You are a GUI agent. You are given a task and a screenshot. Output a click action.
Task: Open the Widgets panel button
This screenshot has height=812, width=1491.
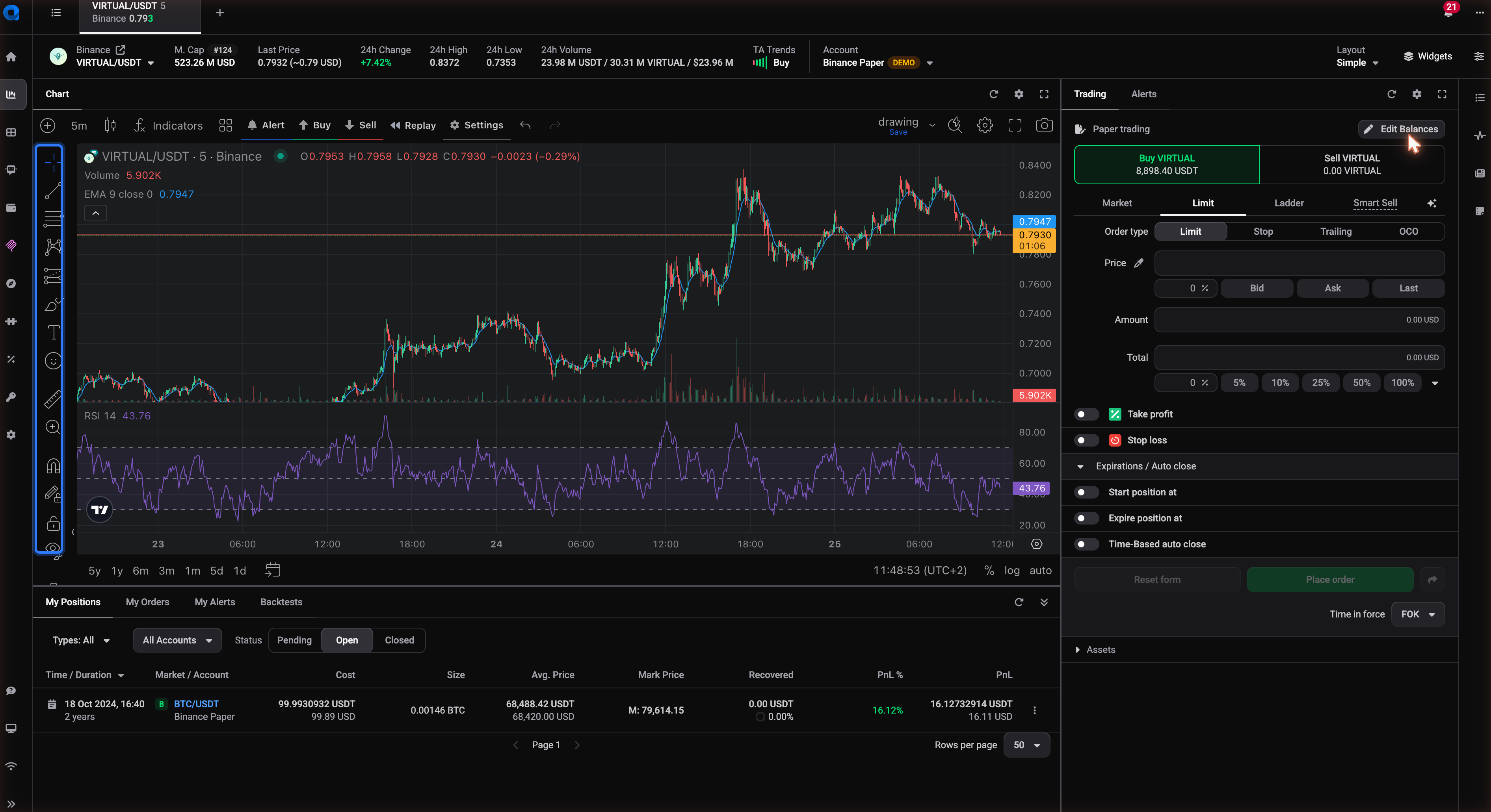(1427, 57)
